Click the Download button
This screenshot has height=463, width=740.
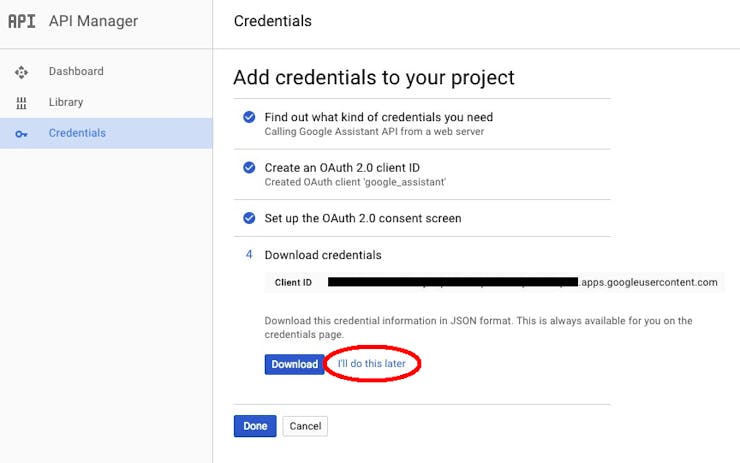pos(294,364)
